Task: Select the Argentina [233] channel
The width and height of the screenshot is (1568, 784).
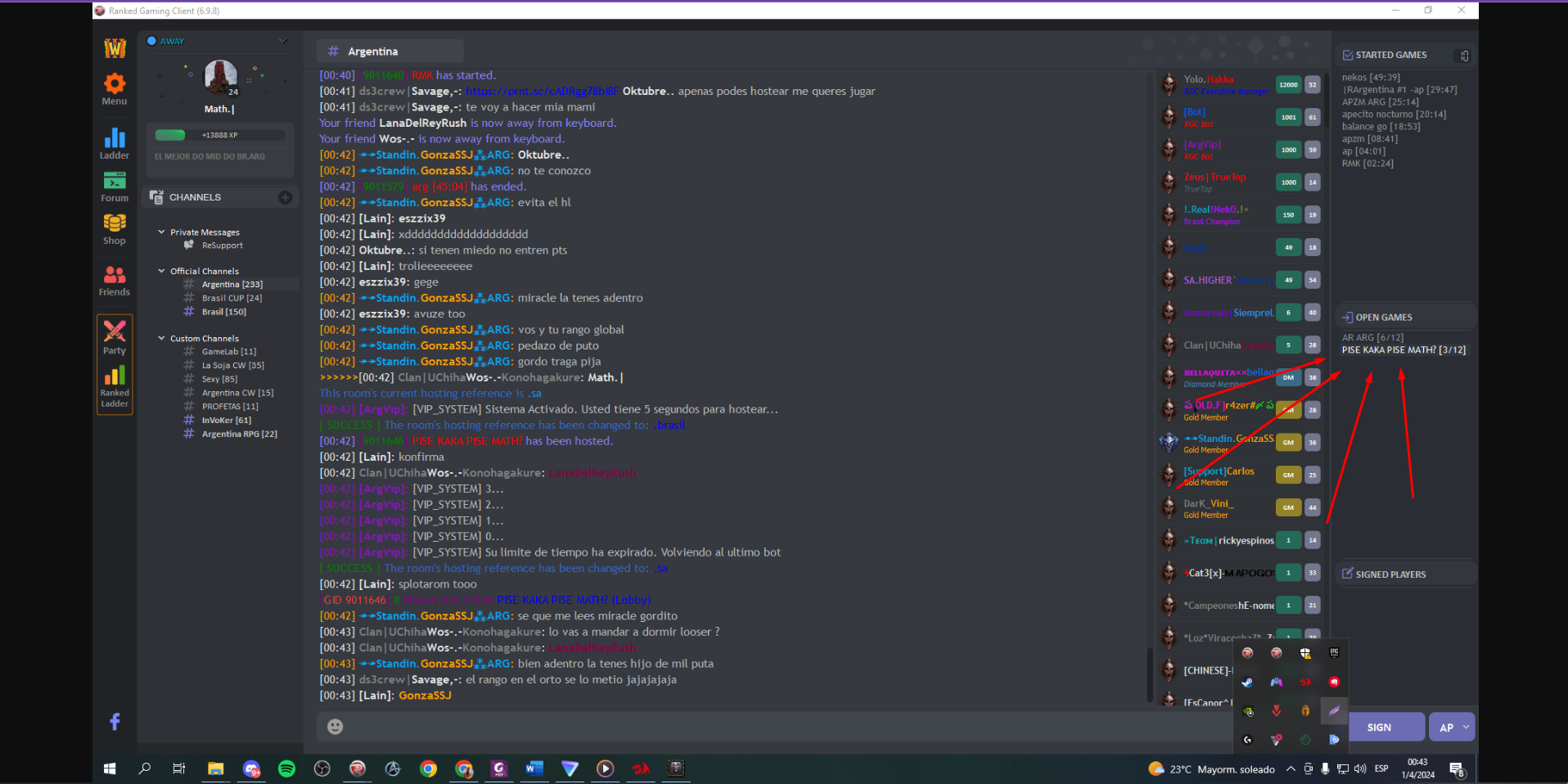Action: pos(232,285)
